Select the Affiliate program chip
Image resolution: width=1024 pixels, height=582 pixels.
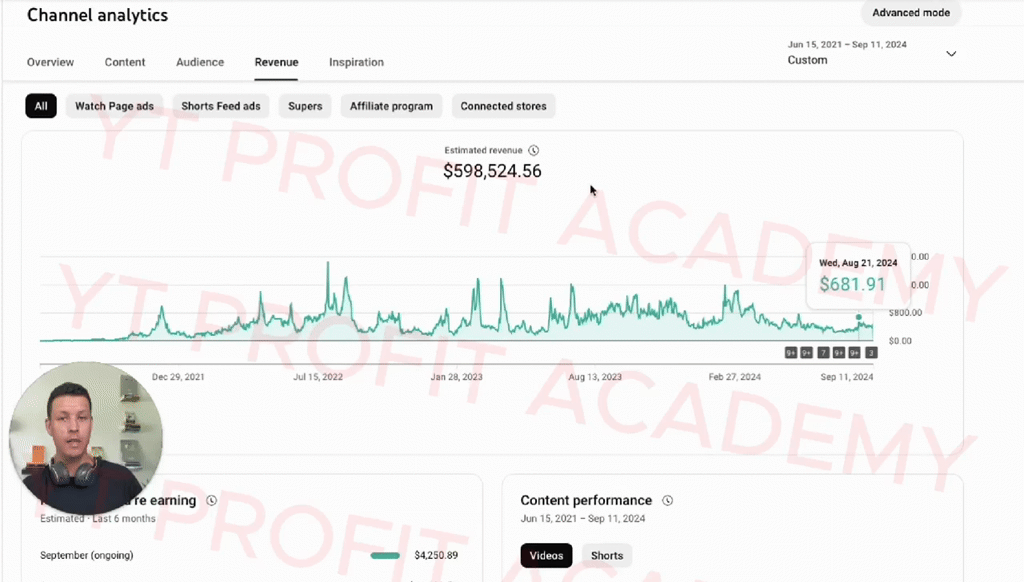click(391, 106)
